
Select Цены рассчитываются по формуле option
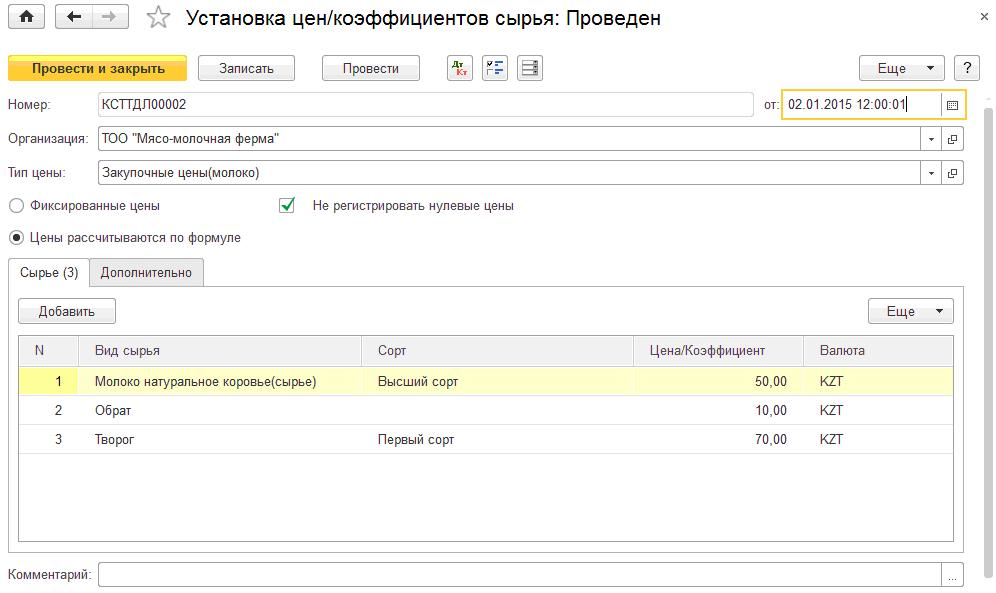[17, 237]
